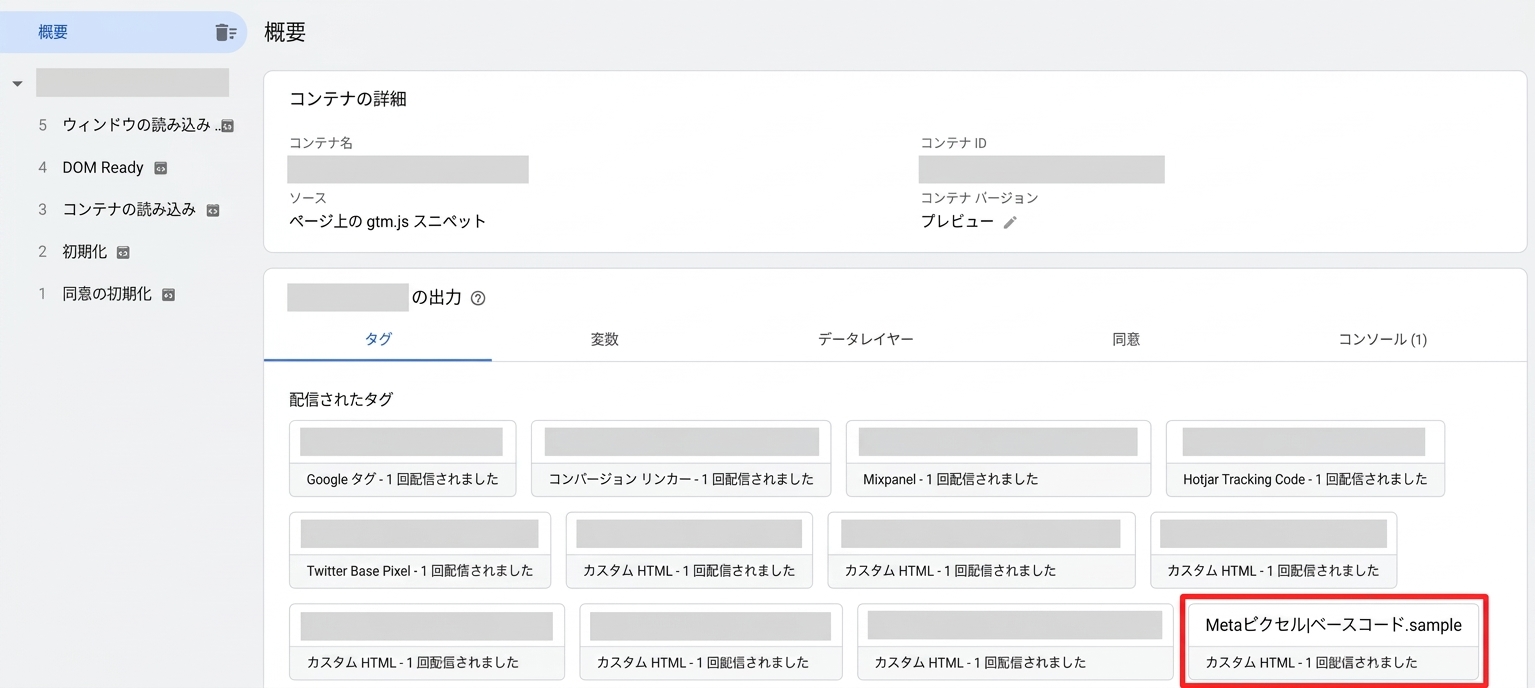The image size is (1535, 688).
Task: Click the コンテナ名 label
Action: [x=321, y=143]
